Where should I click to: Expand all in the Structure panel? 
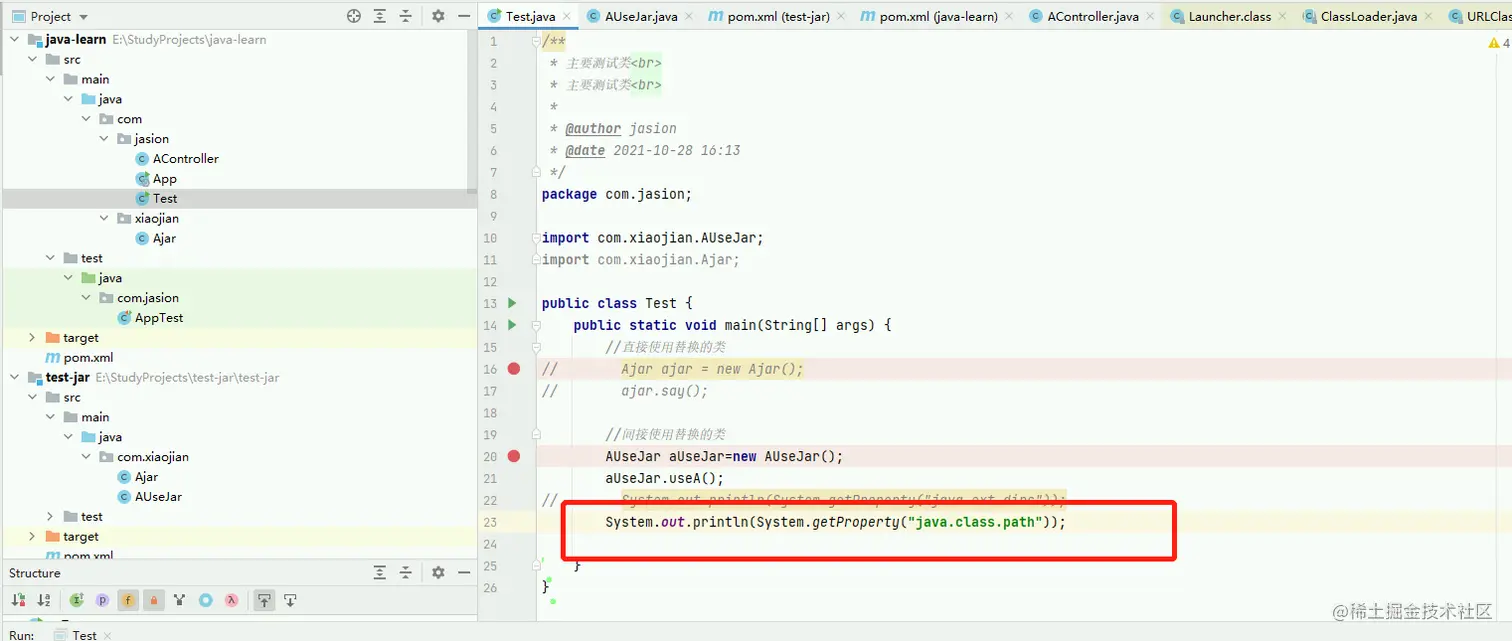point(380,573)
